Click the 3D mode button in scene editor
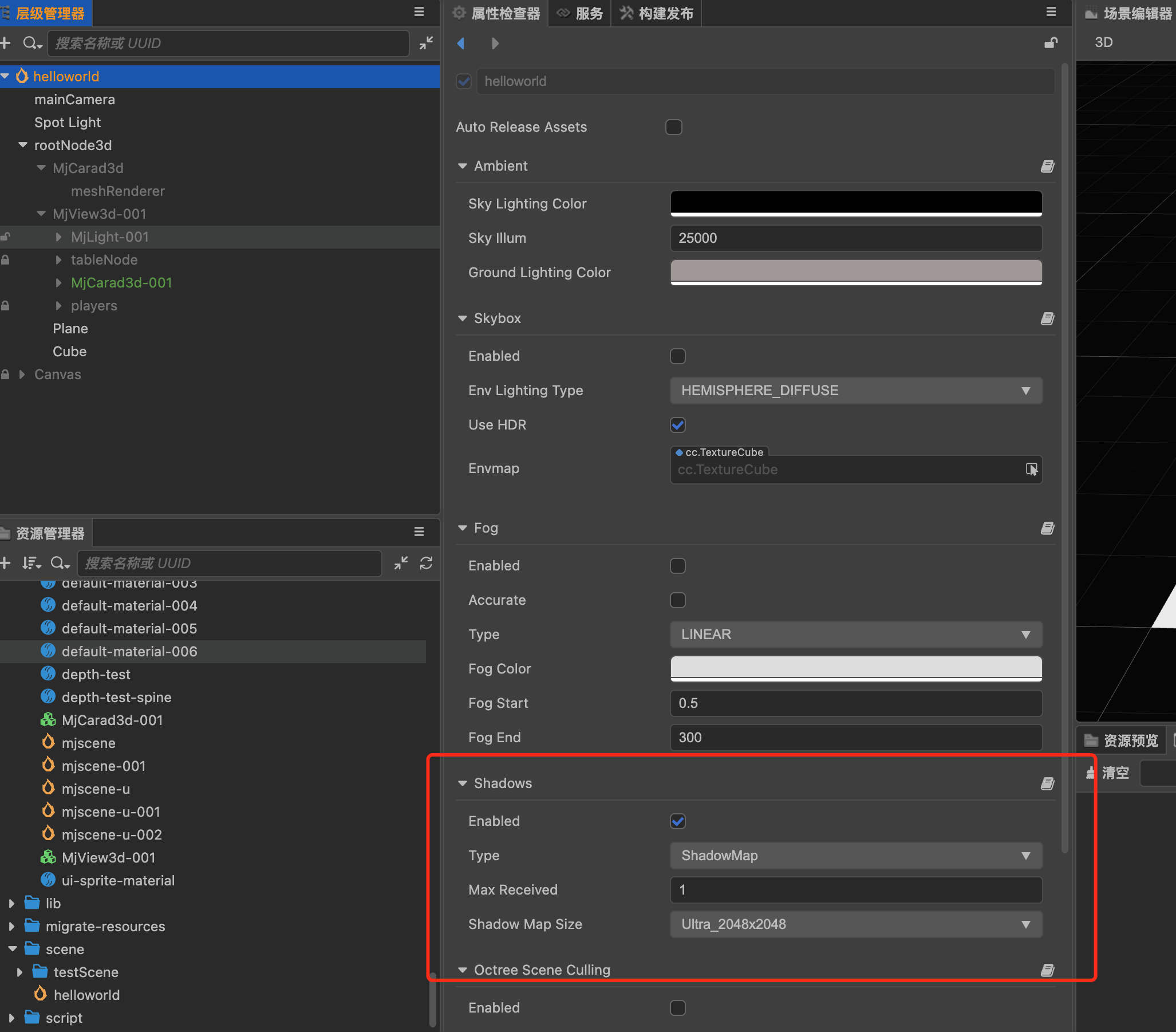 coord(1103,42)
